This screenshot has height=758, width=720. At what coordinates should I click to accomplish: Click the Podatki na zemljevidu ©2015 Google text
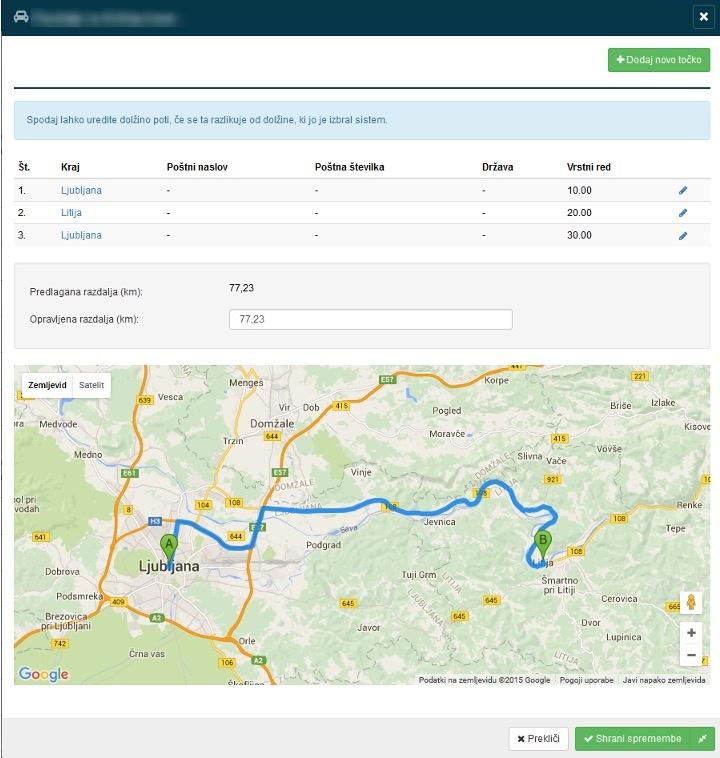484,680
